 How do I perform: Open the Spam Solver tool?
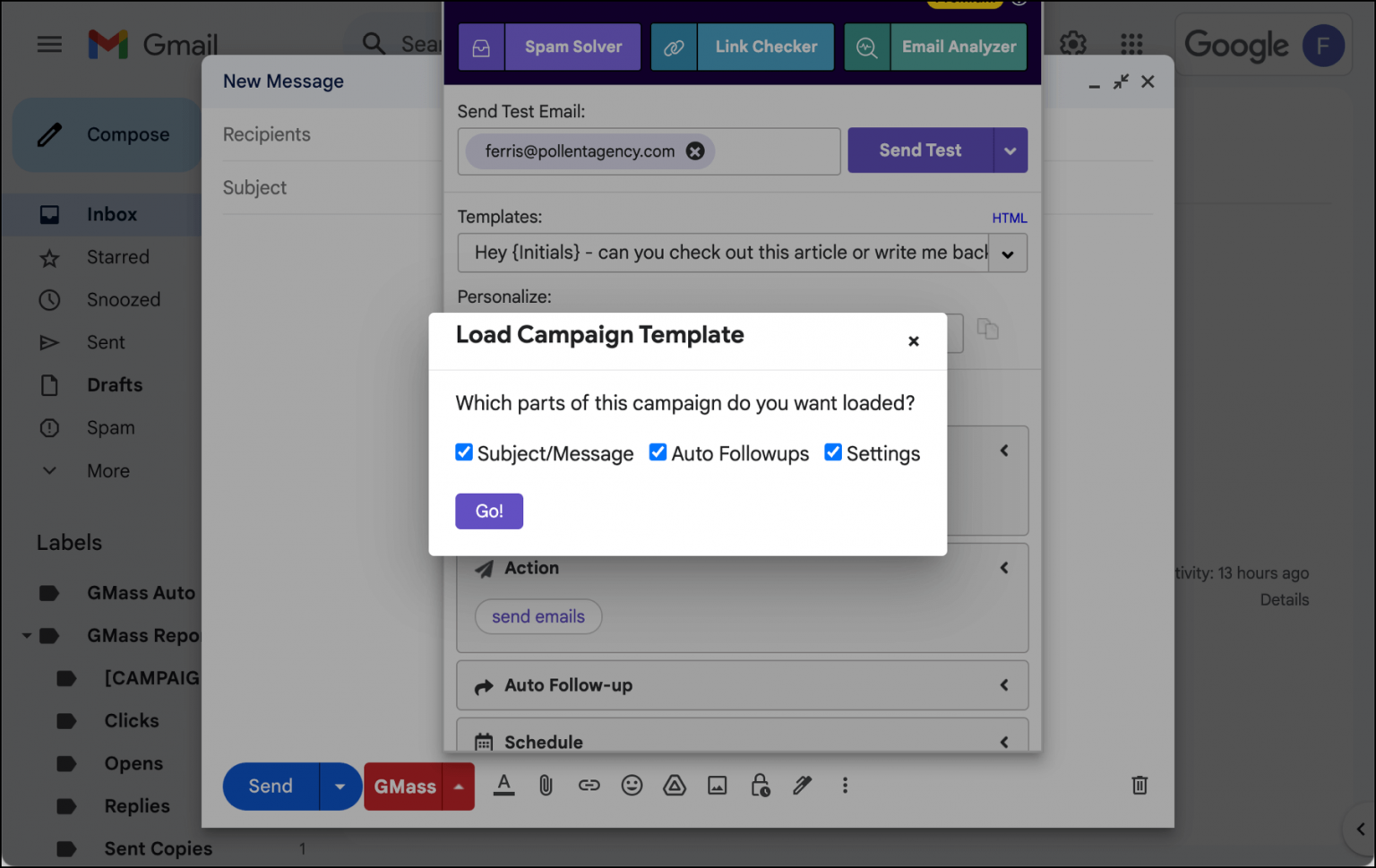(x=573, y=47)
